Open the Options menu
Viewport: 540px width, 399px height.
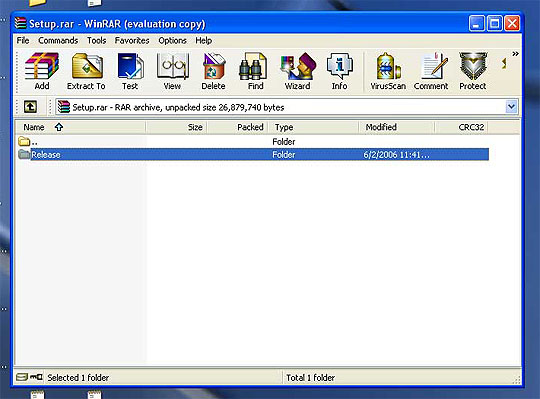click(172, 41)
